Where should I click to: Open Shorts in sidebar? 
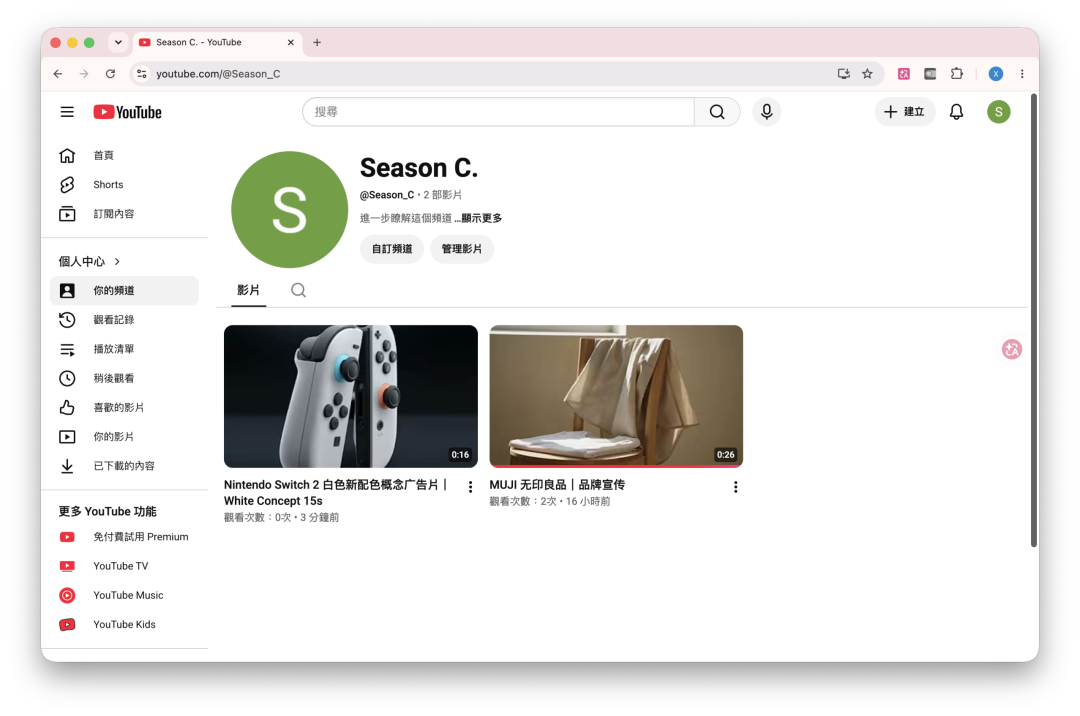124,185
